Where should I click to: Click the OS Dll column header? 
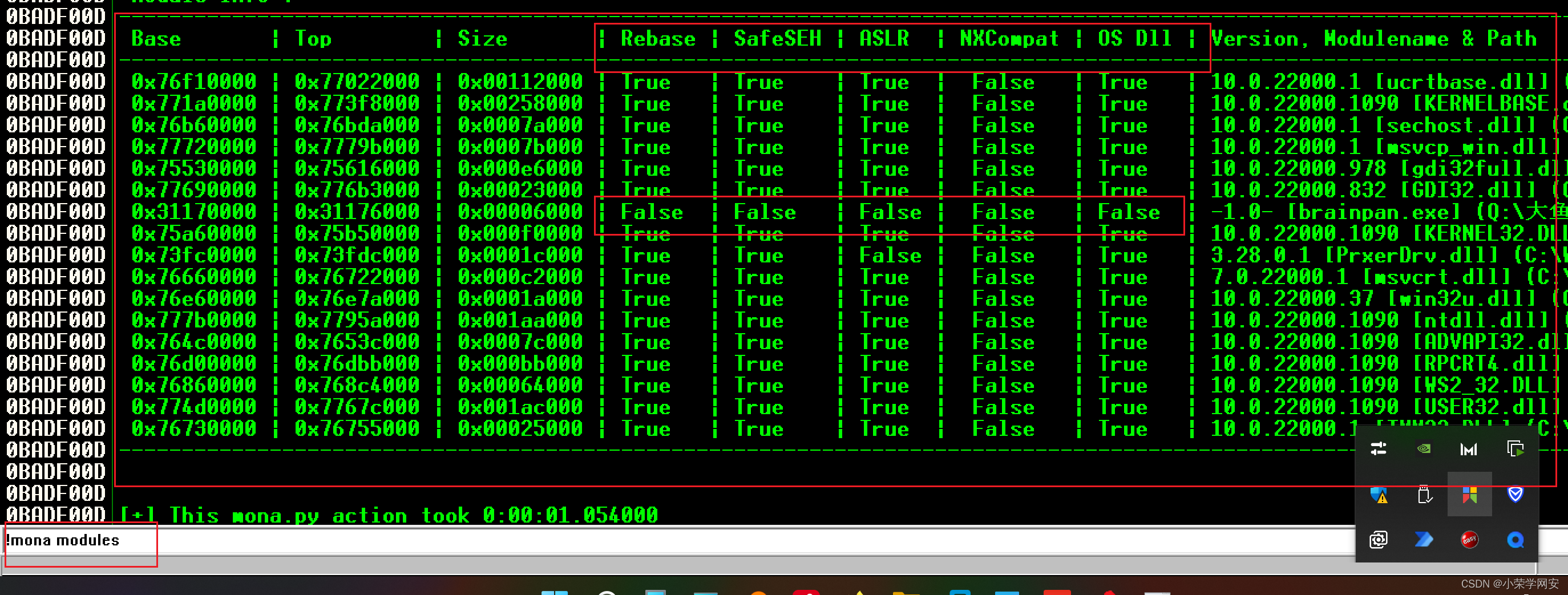click(x=1134, y=39)
